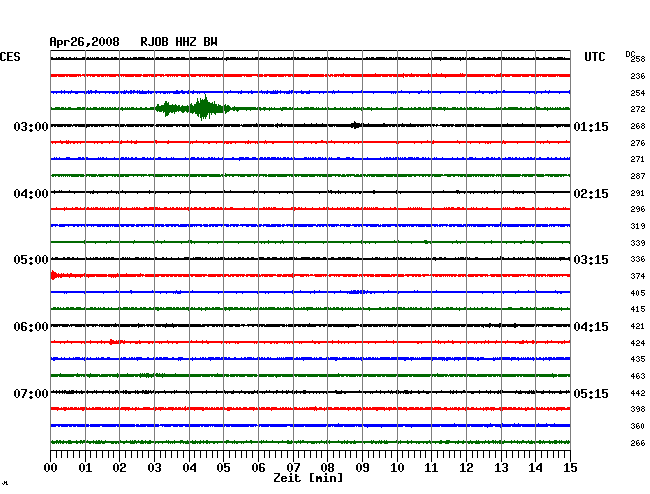The height and width of the screenshot is (494, 650).
Task: Click the DC value 463
Action: [638, 376]
